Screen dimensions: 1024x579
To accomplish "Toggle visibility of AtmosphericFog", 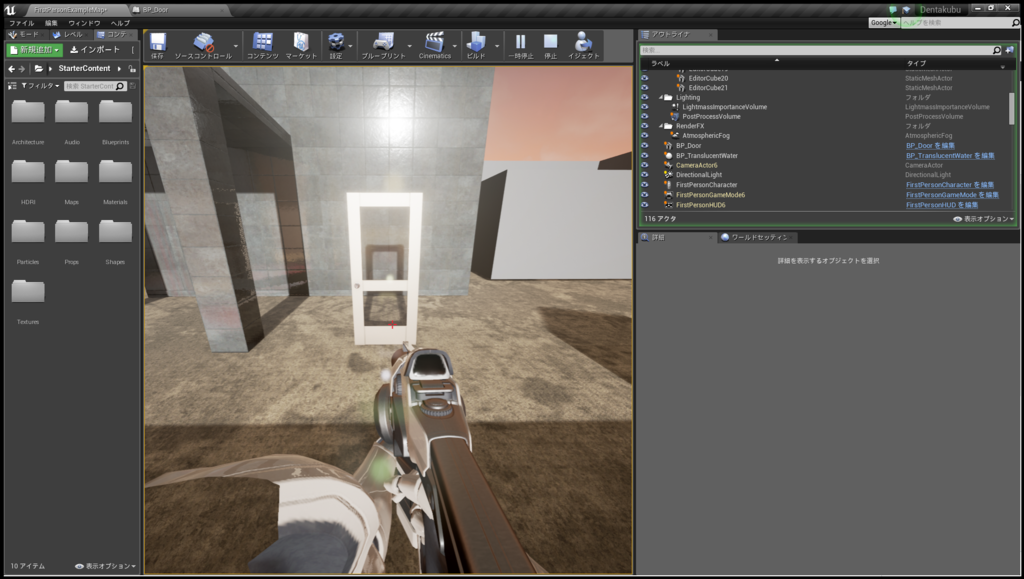I will [x=645, y=136].
